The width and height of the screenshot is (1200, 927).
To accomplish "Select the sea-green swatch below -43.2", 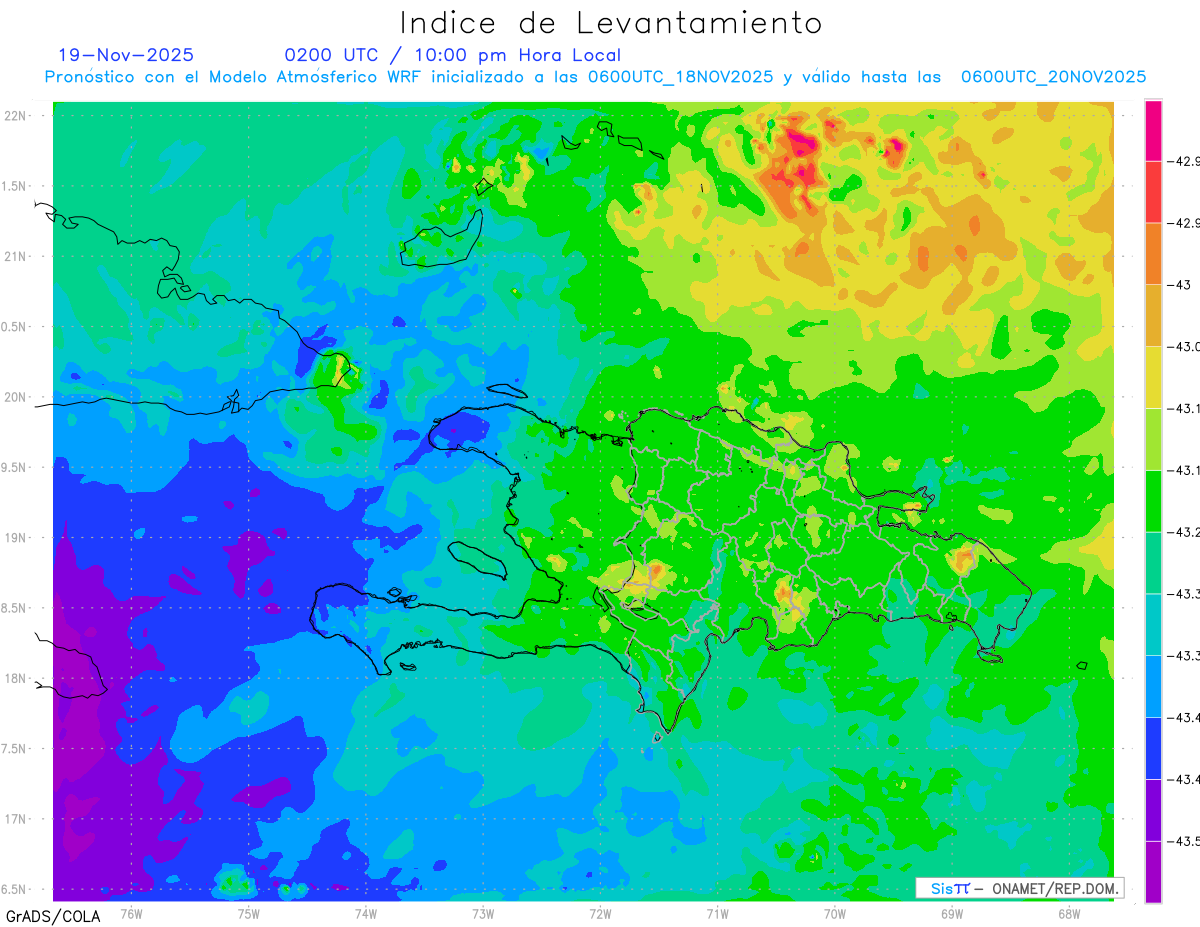I will pos(1153,563).
